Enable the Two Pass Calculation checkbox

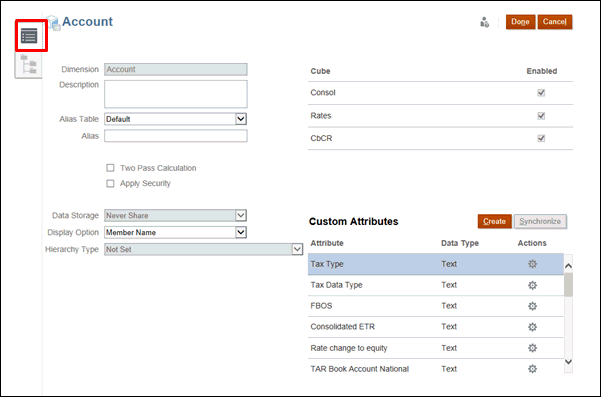pyautogui.click(x=110, y=168)
